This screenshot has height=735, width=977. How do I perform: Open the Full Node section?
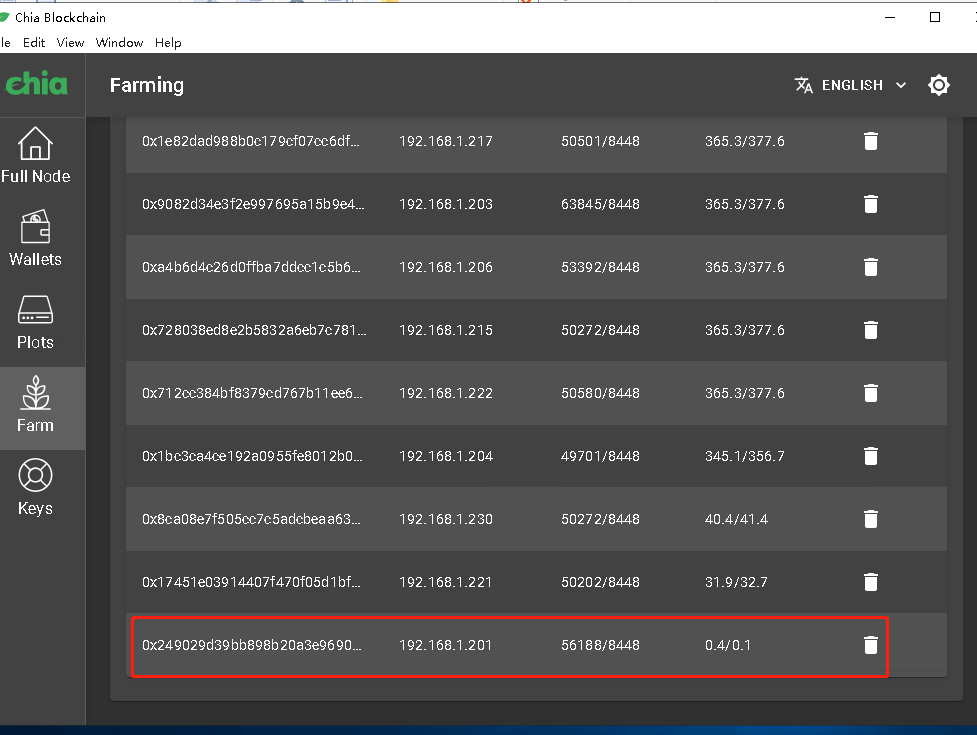point(36,156)
